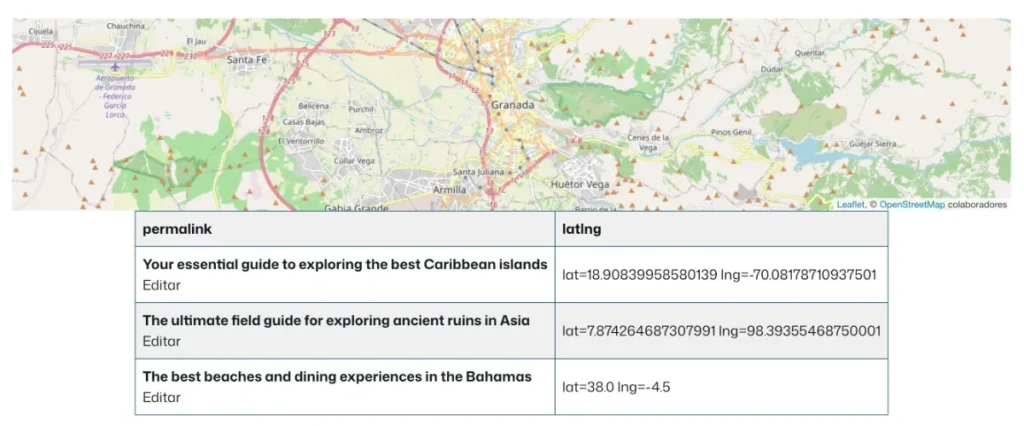Click the Granada city label on map
The height and width of the screenshot is (426, 1024).
[513, 105]
